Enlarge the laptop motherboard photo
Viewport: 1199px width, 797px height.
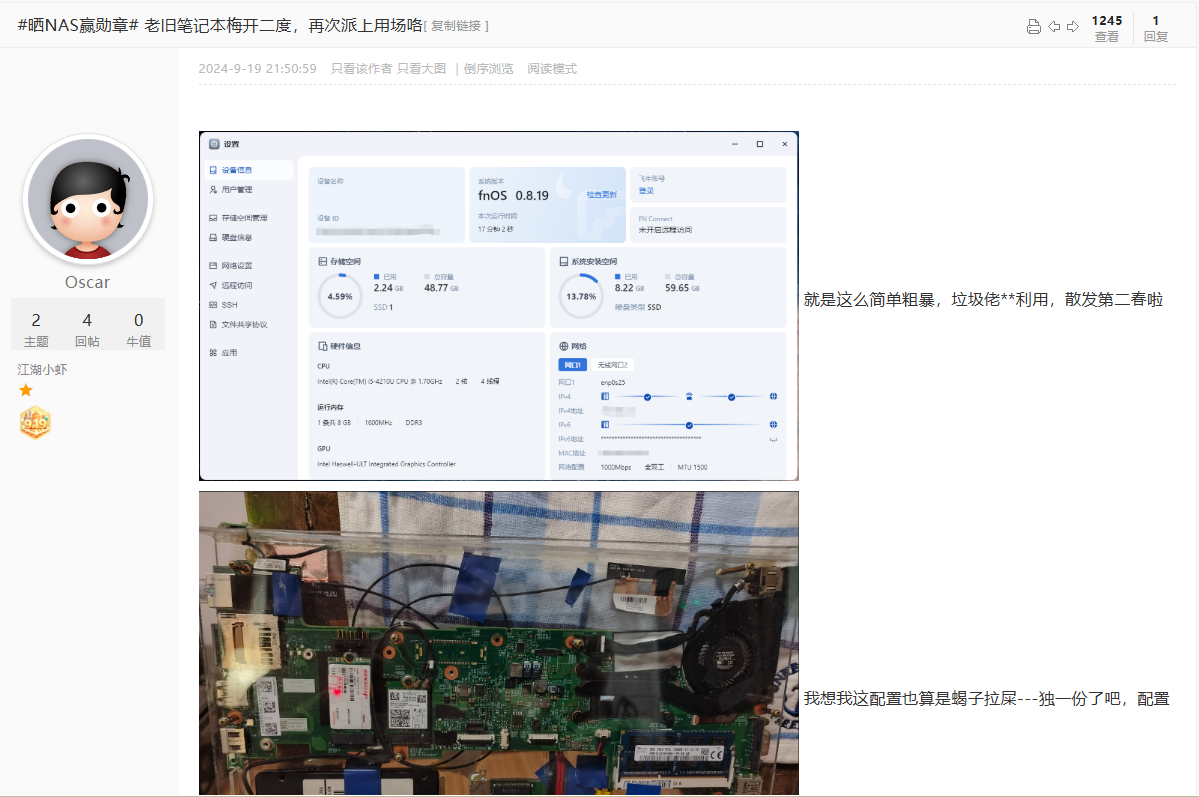click(499, 643)
